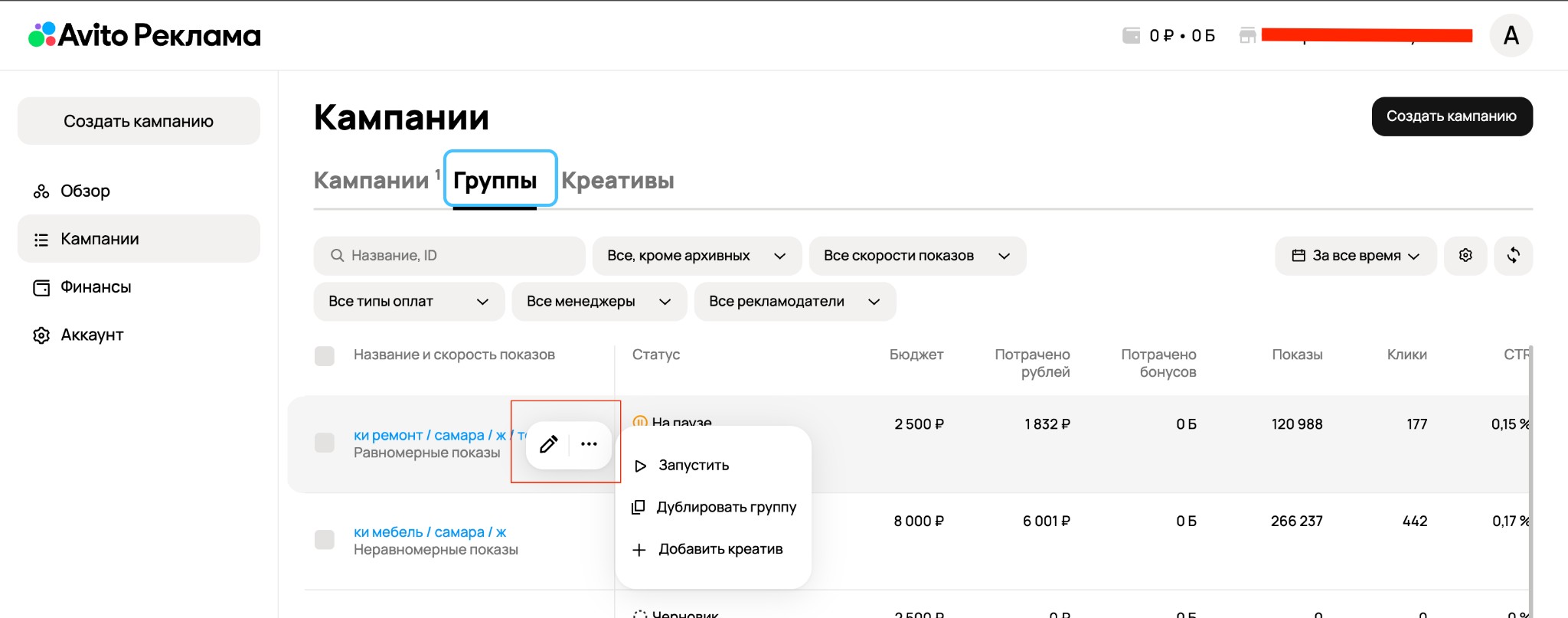Check the box for ки ремонт / самара group

(x=325, y=443)
